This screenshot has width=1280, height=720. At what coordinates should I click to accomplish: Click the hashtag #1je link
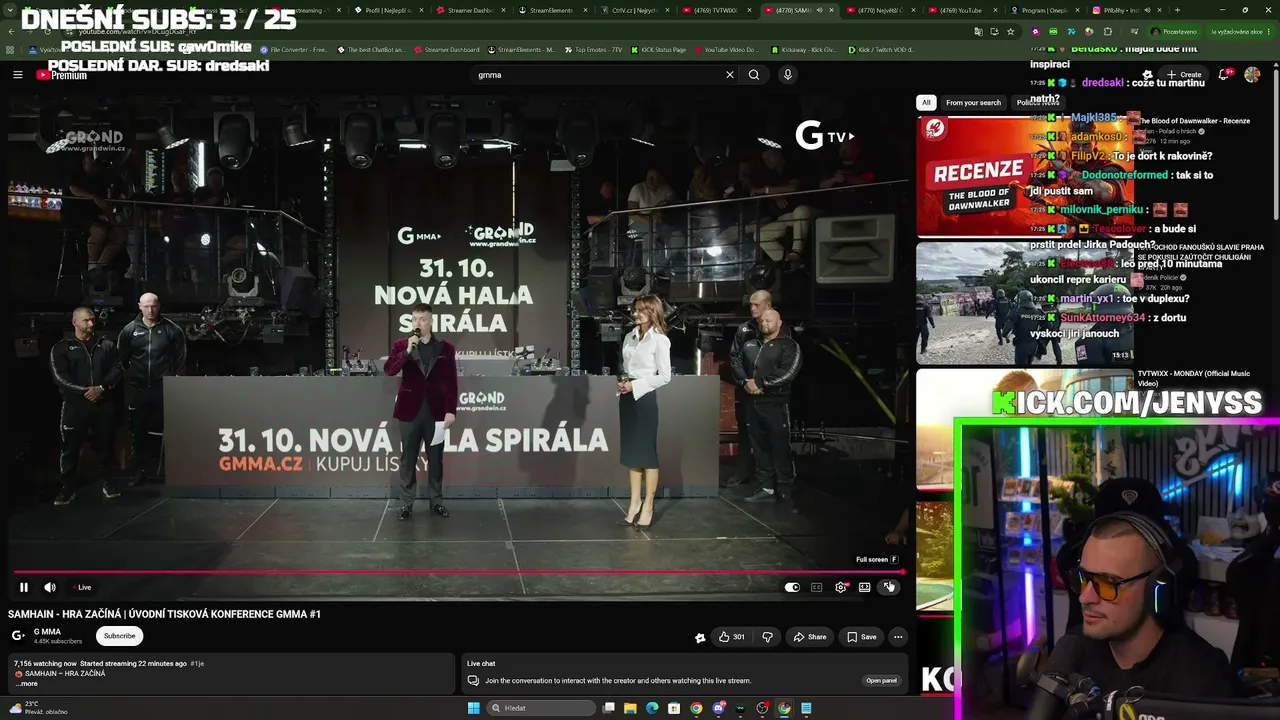(197, 663)
